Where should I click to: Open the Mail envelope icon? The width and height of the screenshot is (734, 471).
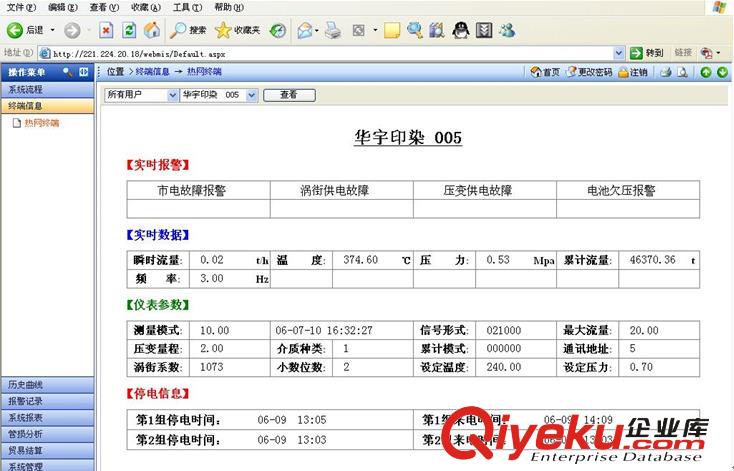(305, 30)
